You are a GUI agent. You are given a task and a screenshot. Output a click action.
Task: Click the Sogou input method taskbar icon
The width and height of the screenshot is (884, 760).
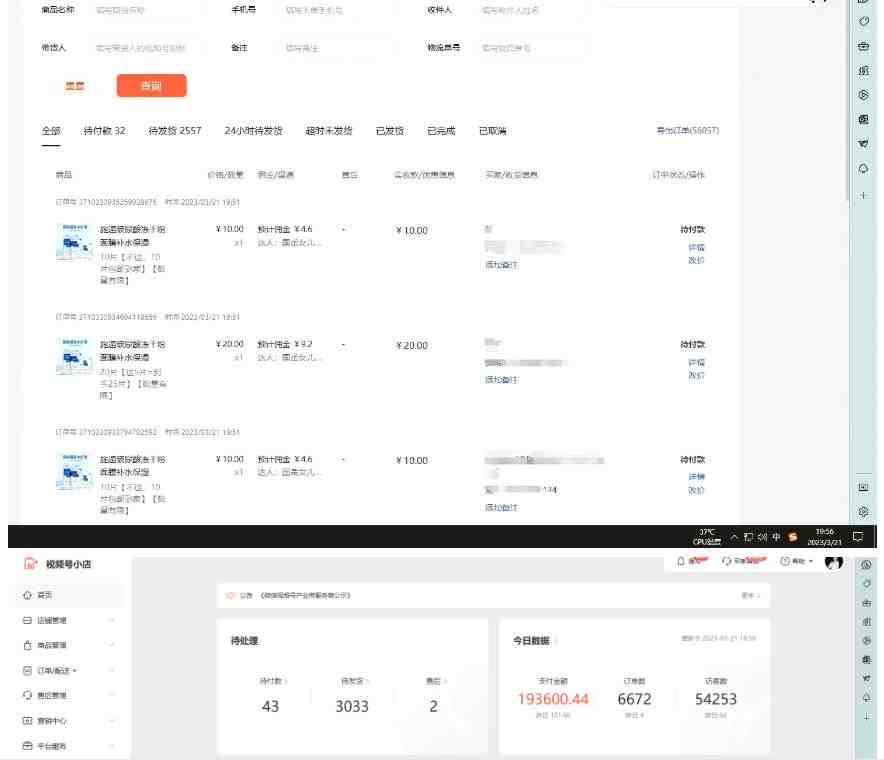(793, 536)
